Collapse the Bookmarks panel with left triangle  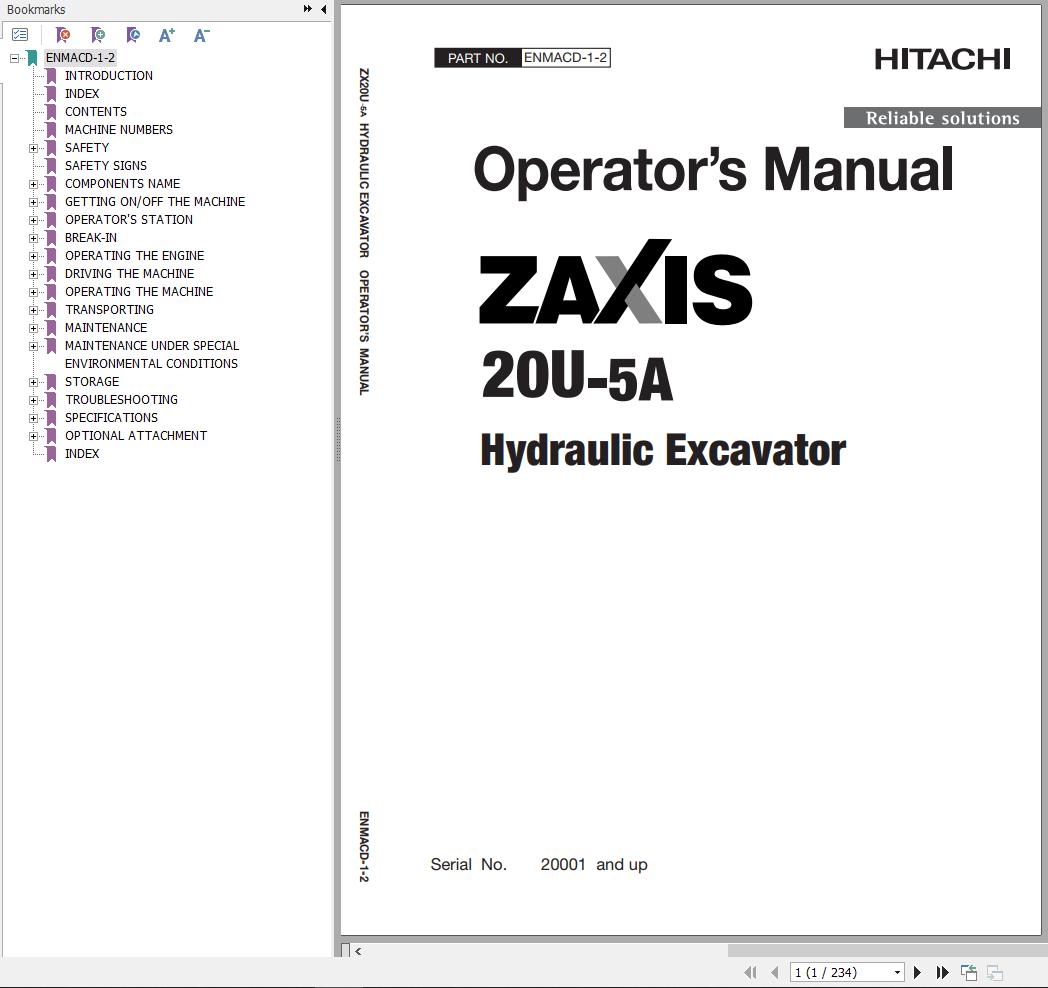click(x=324, y=9)
